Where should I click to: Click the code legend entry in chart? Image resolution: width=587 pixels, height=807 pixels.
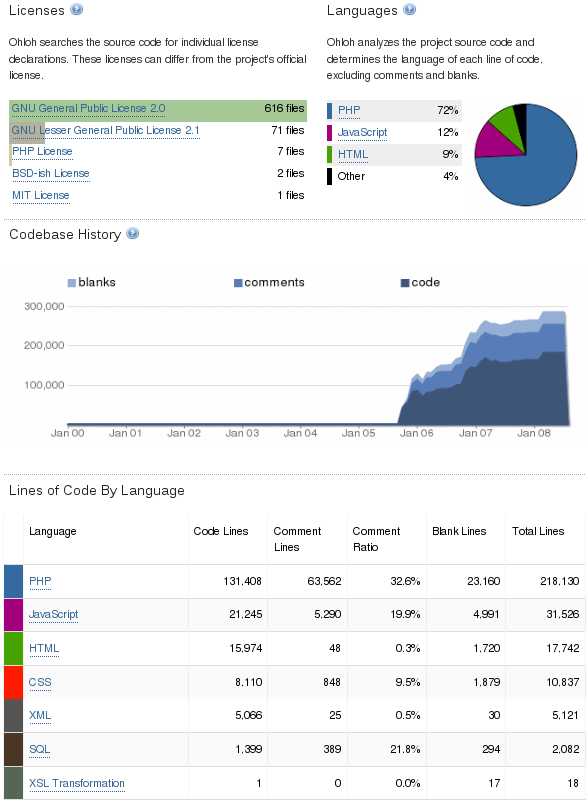pos(420,283)
